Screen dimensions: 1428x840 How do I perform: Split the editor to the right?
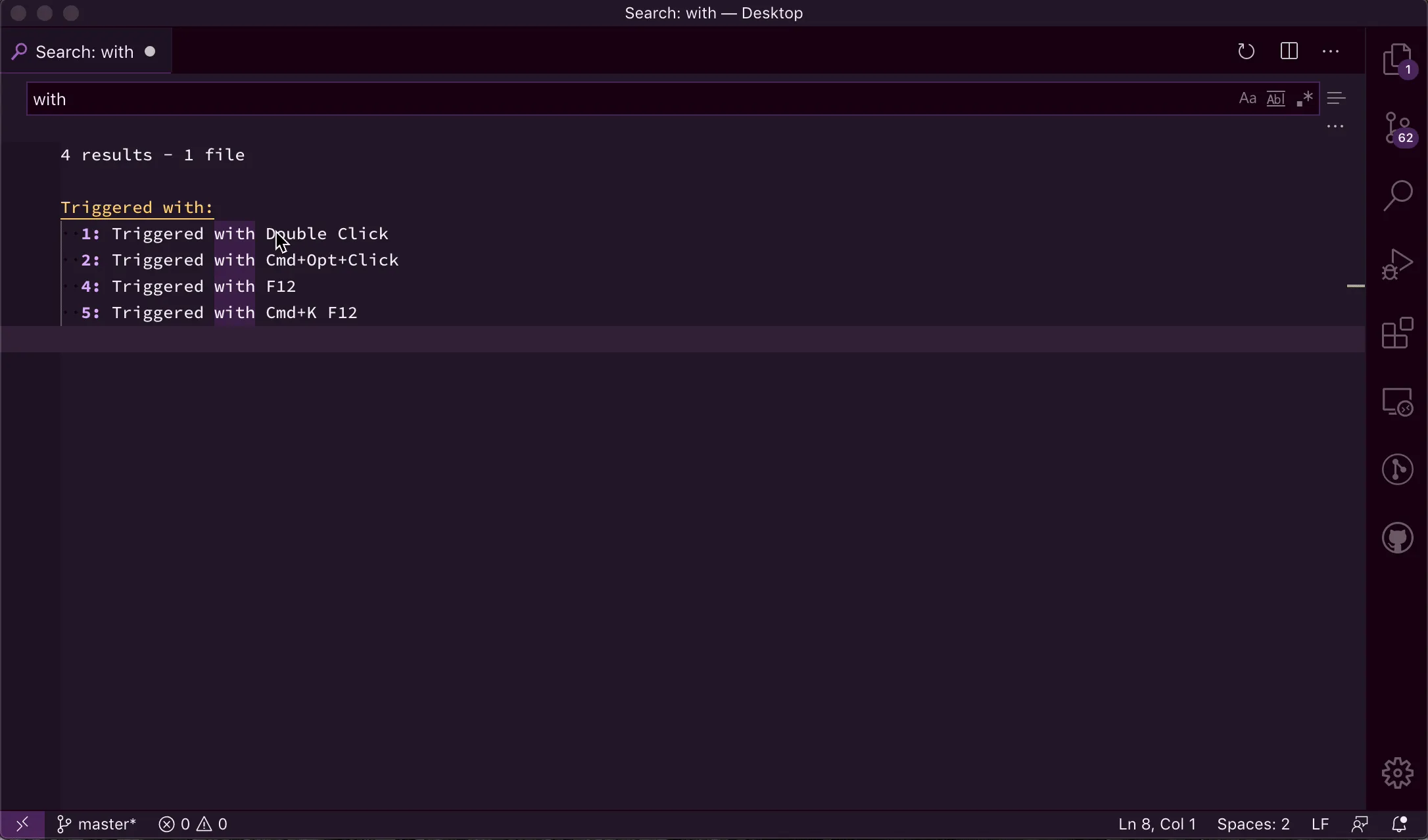(1289, 51)
